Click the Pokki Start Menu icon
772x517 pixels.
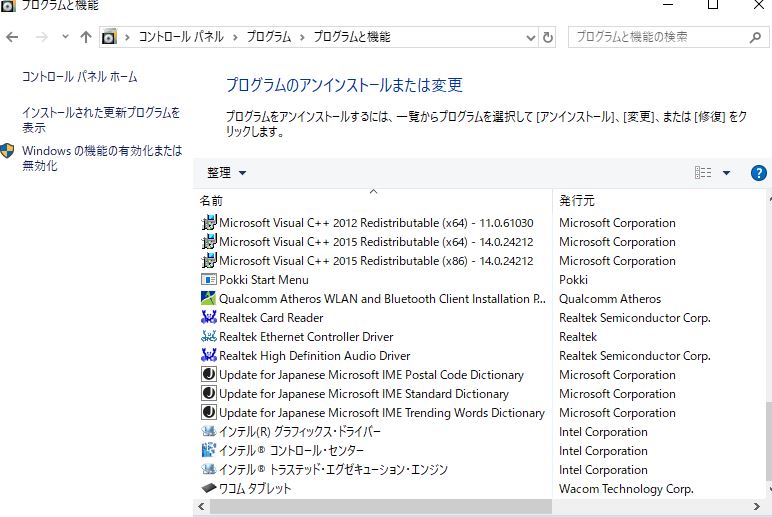tap(209, 280)
